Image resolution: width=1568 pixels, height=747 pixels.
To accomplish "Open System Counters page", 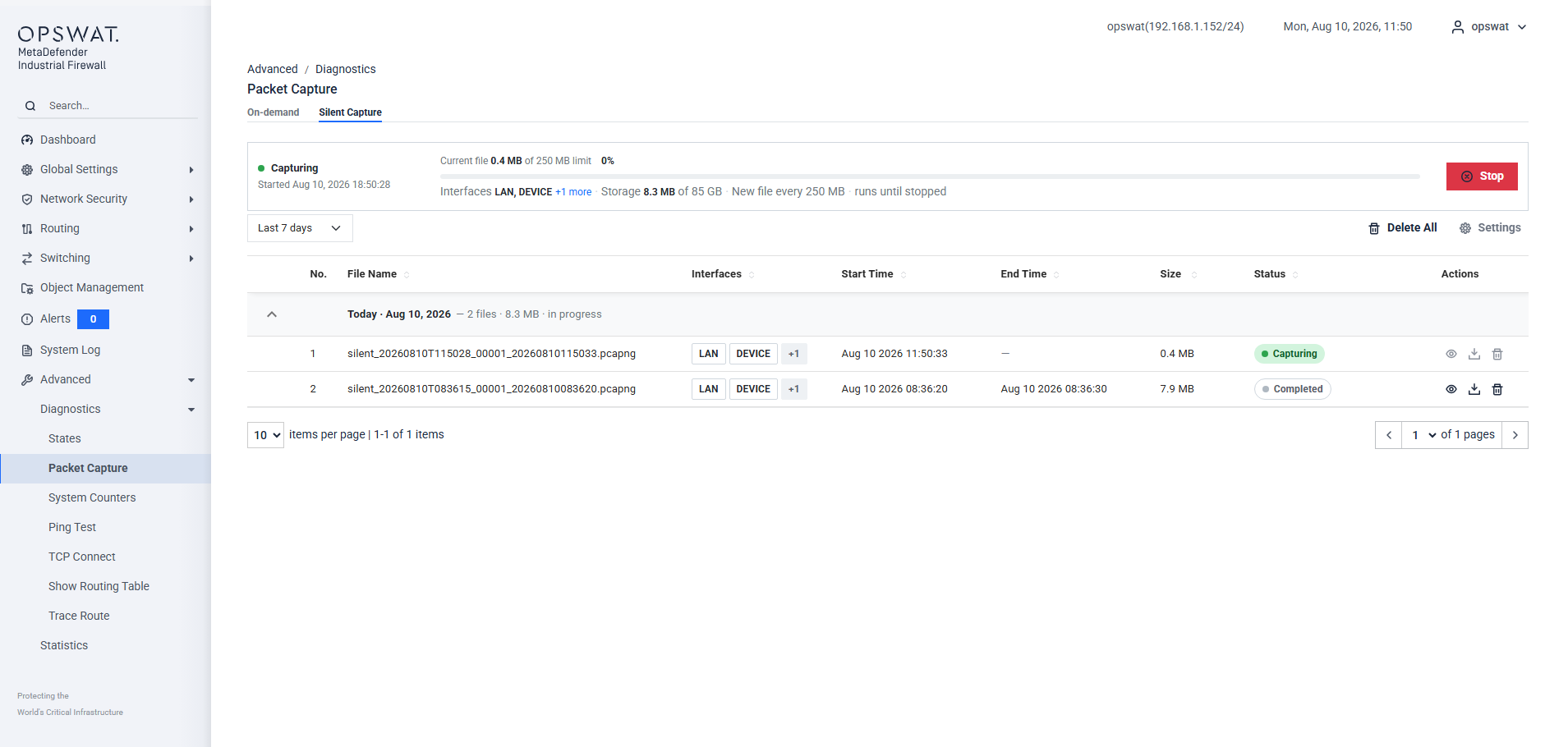I will (x=92, y=497).
